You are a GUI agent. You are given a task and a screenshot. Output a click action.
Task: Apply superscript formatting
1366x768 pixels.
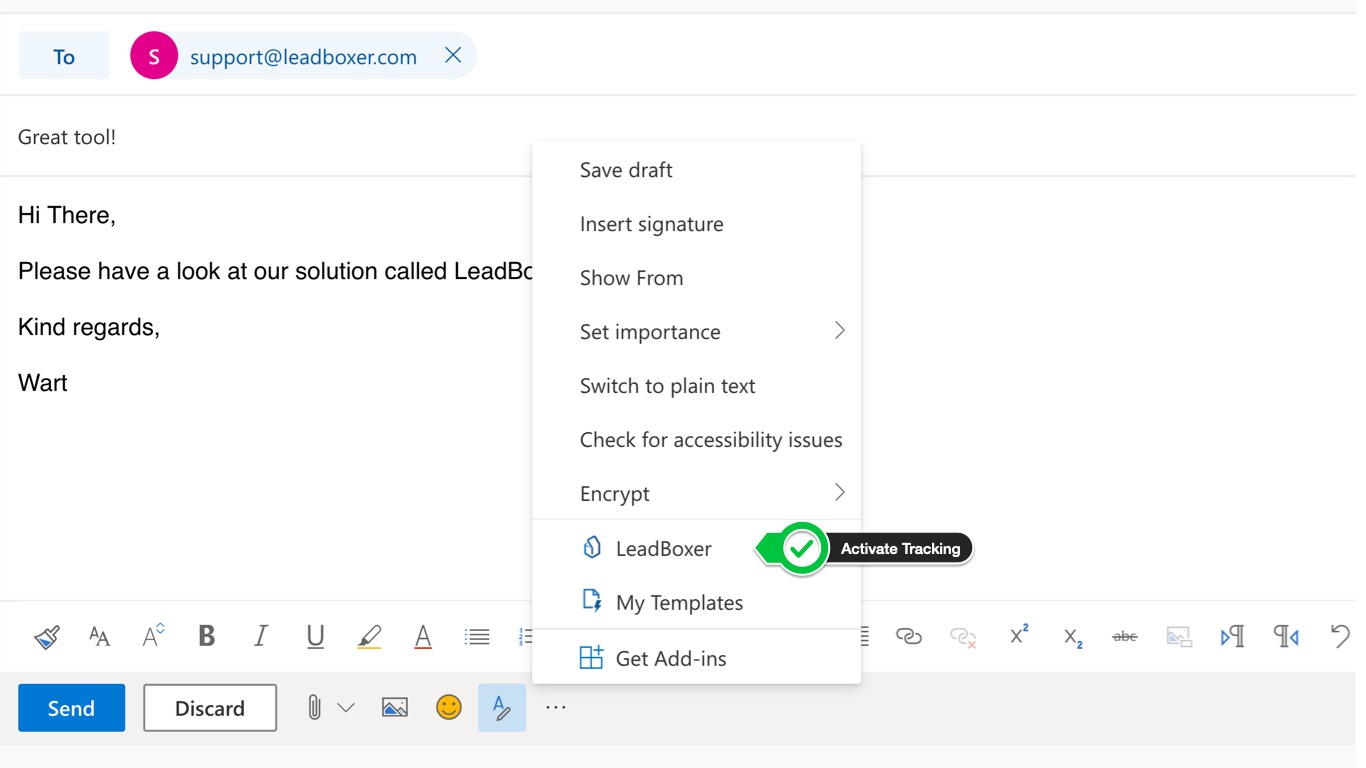pyautogui.click(x=1019, y=636)
